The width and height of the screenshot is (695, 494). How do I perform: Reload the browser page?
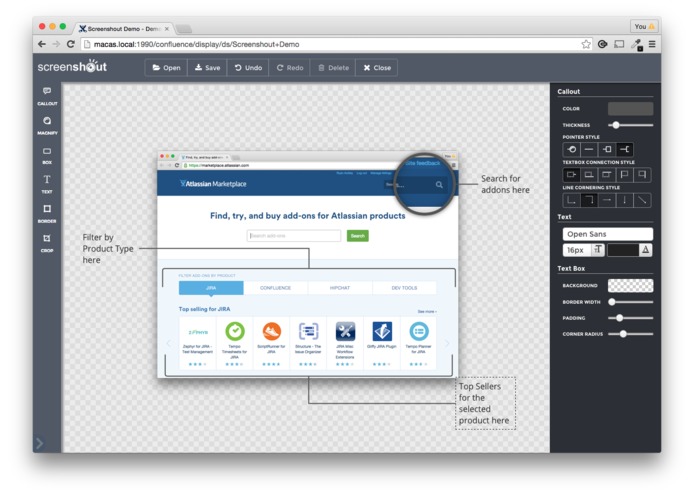70,44
